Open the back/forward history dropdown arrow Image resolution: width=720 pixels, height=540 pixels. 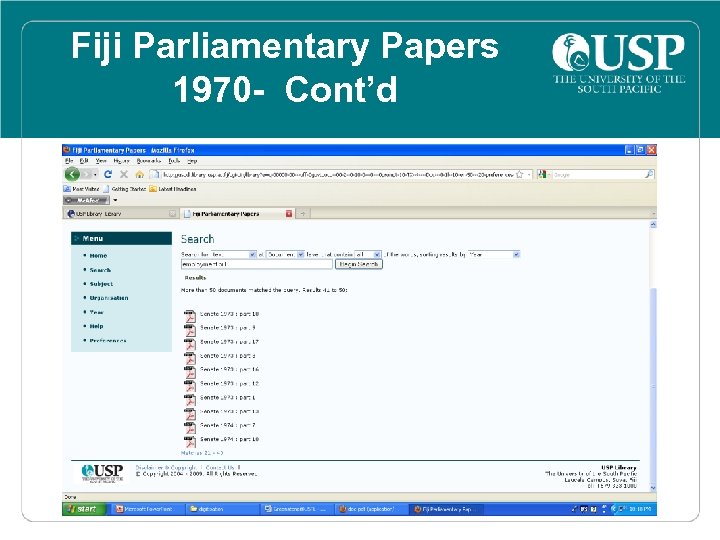[x=96, y=174]
